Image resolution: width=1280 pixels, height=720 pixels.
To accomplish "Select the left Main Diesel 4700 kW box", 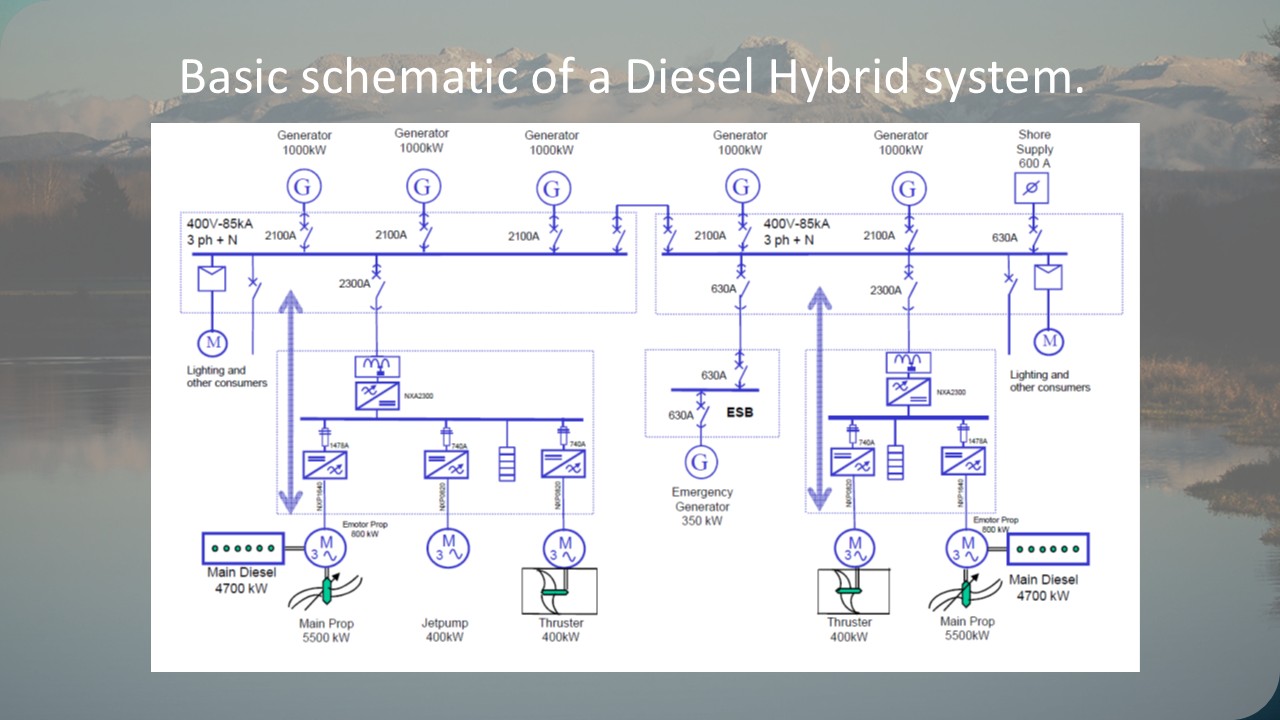I will coord(243,548).
